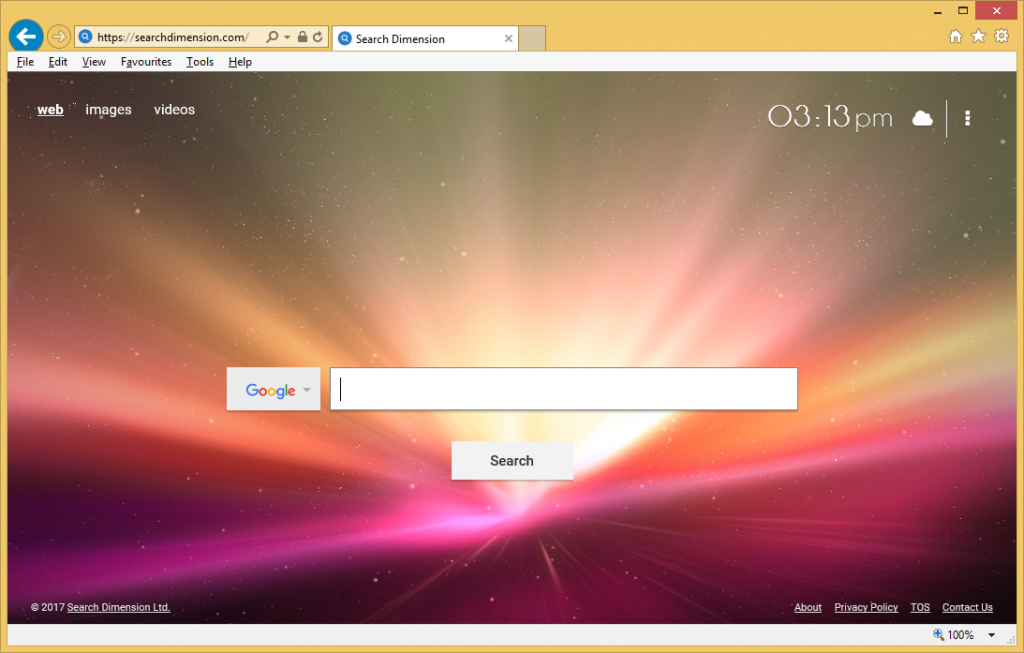Open the three-dot options menu on page
The width and height of the screenshot is (1024, 653).
(967, 118)
